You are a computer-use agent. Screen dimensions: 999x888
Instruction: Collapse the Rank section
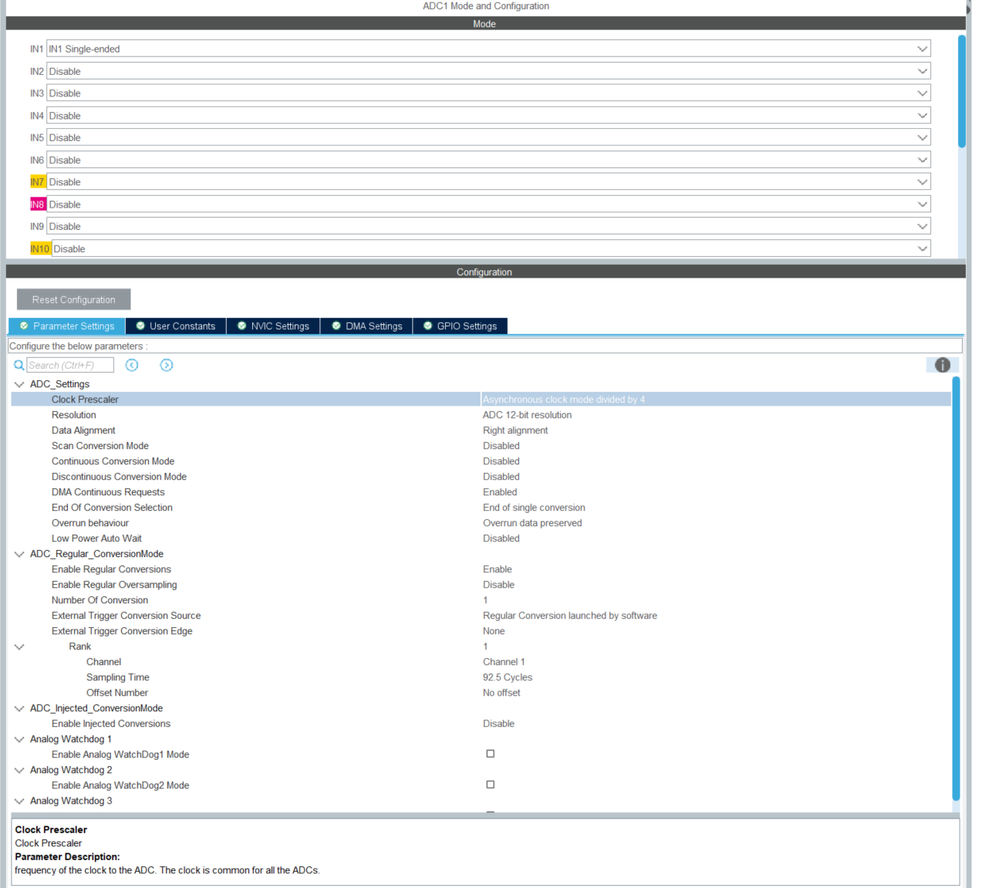pos(19,647)
